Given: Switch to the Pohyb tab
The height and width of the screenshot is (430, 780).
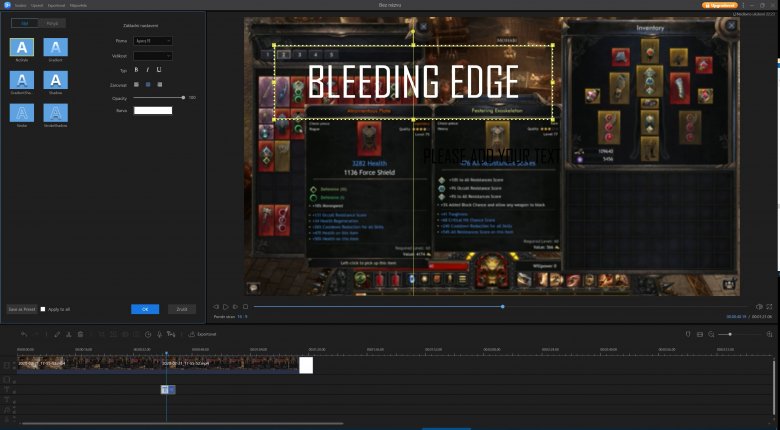Looking at the screenshot, I should coord(52,23).
